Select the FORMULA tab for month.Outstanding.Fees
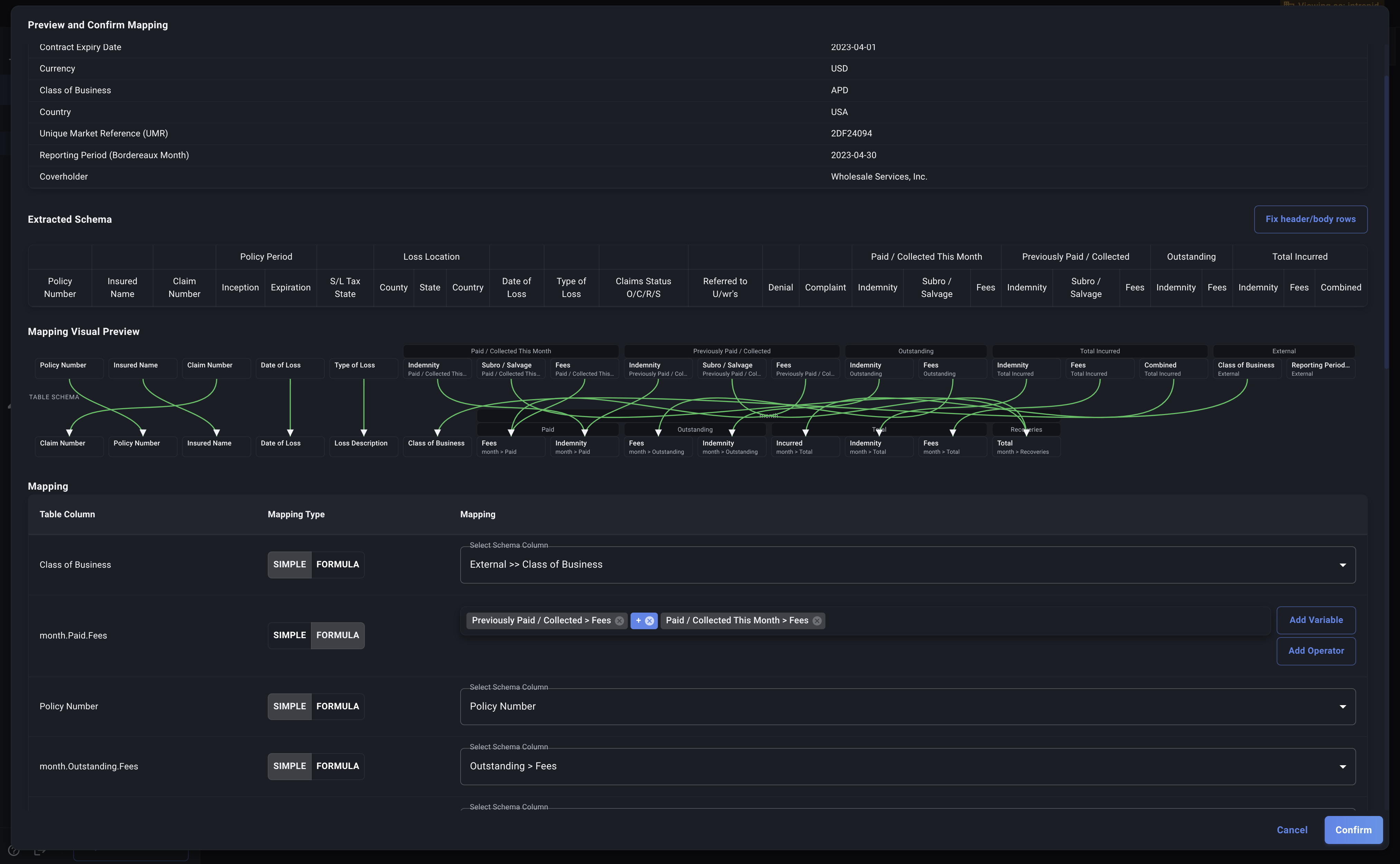Image resolution: width=1400 pixels, height=864 pixels. [337, 766]
